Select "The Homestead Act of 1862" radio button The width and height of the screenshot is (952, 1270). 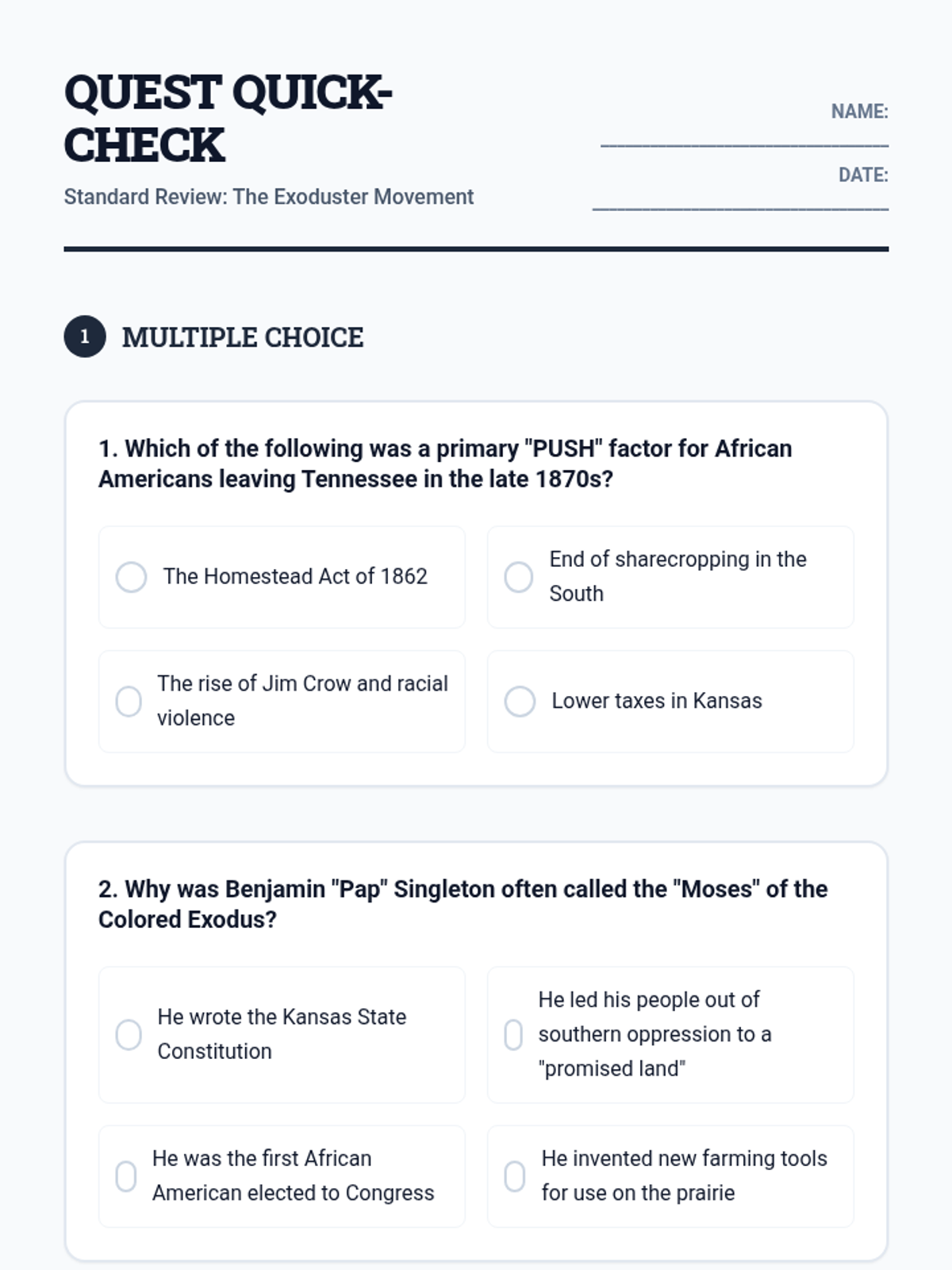[x=132, y=577]
